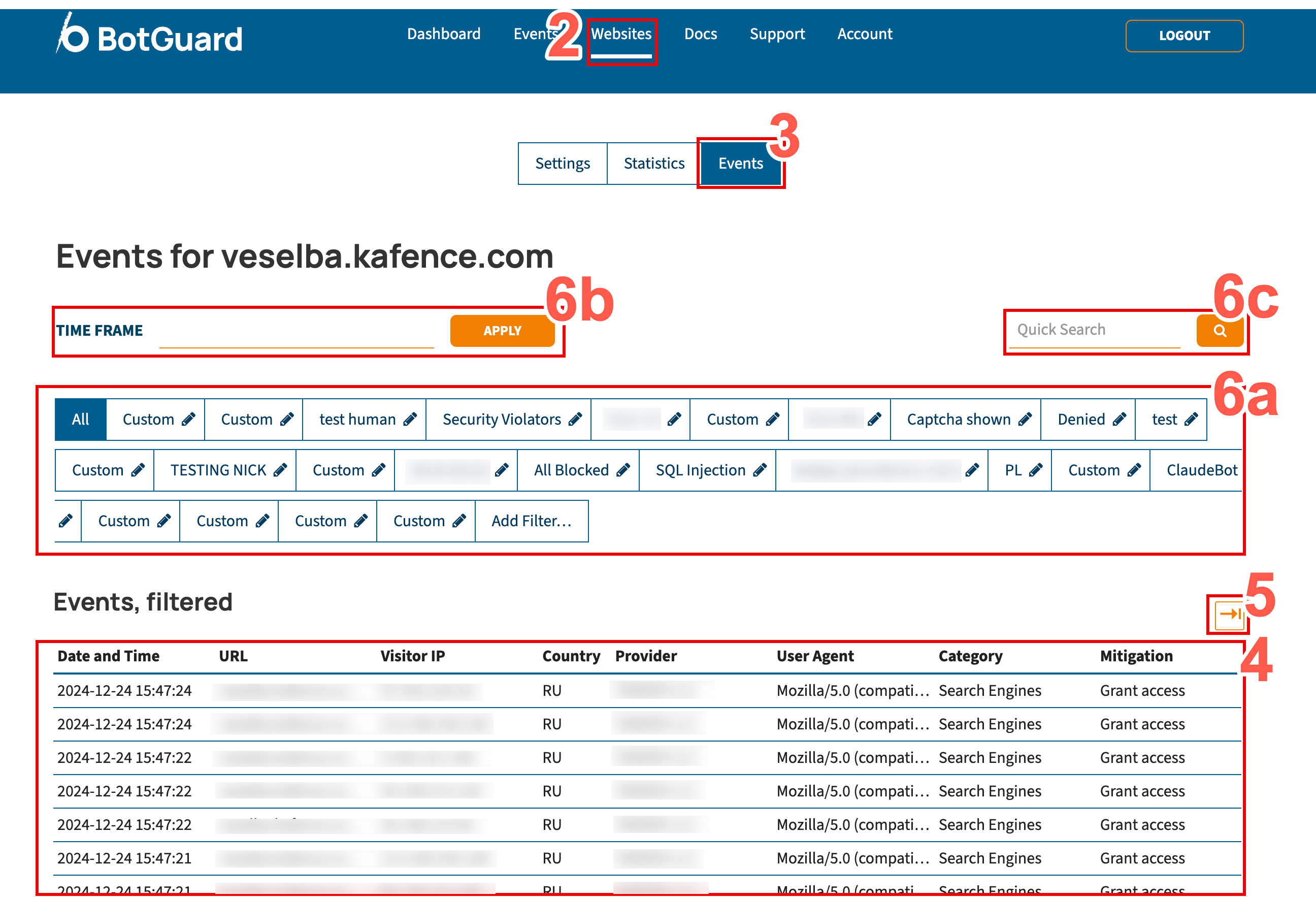Image resolution: width=1316 pixels, height=897 pixels.
Task: Open Docs in the top navigation
Action: pyautogui.click(x=701, y=34)
